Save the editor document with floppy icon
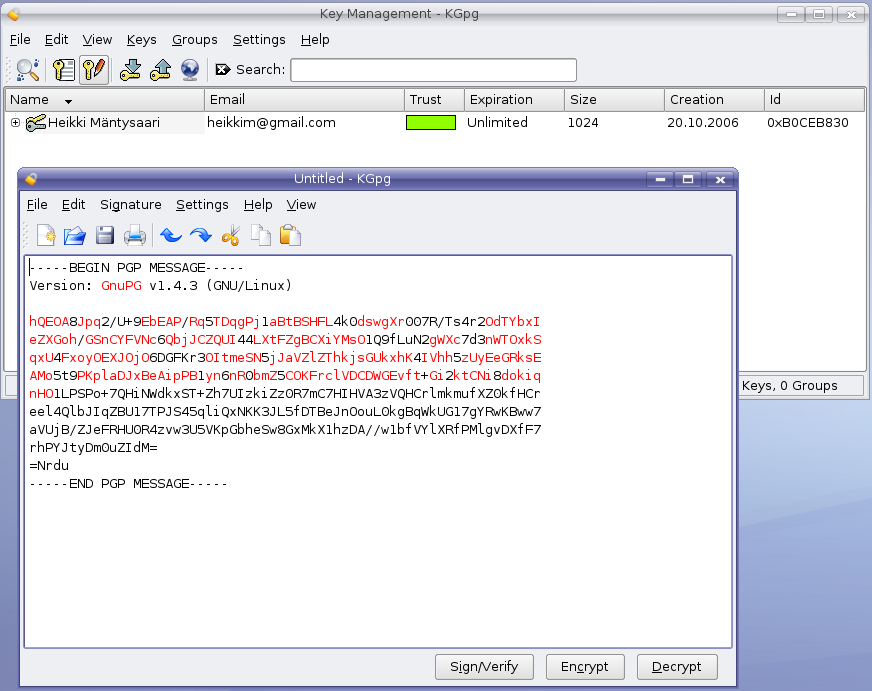The width and height of the screenshot is (872, 691). coord(105,236)
